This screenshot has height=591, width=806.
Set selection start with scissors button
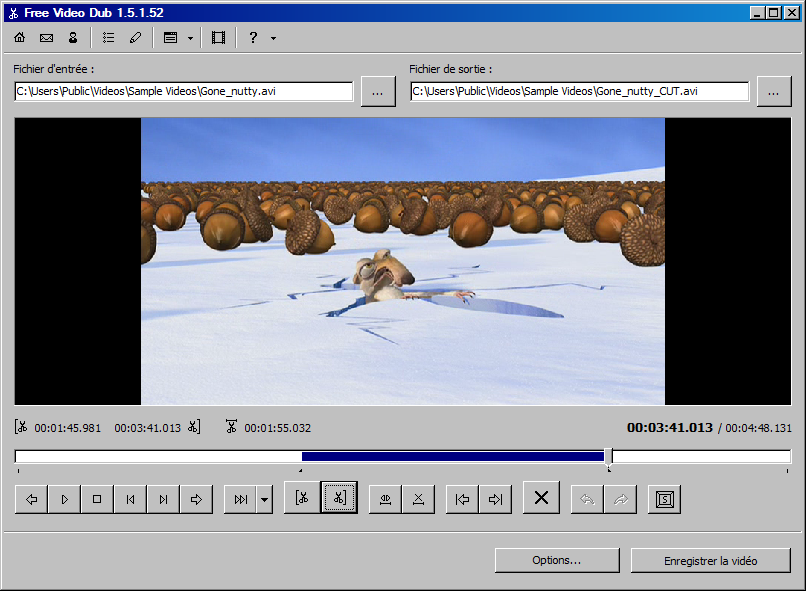click(x=302, y=498)
